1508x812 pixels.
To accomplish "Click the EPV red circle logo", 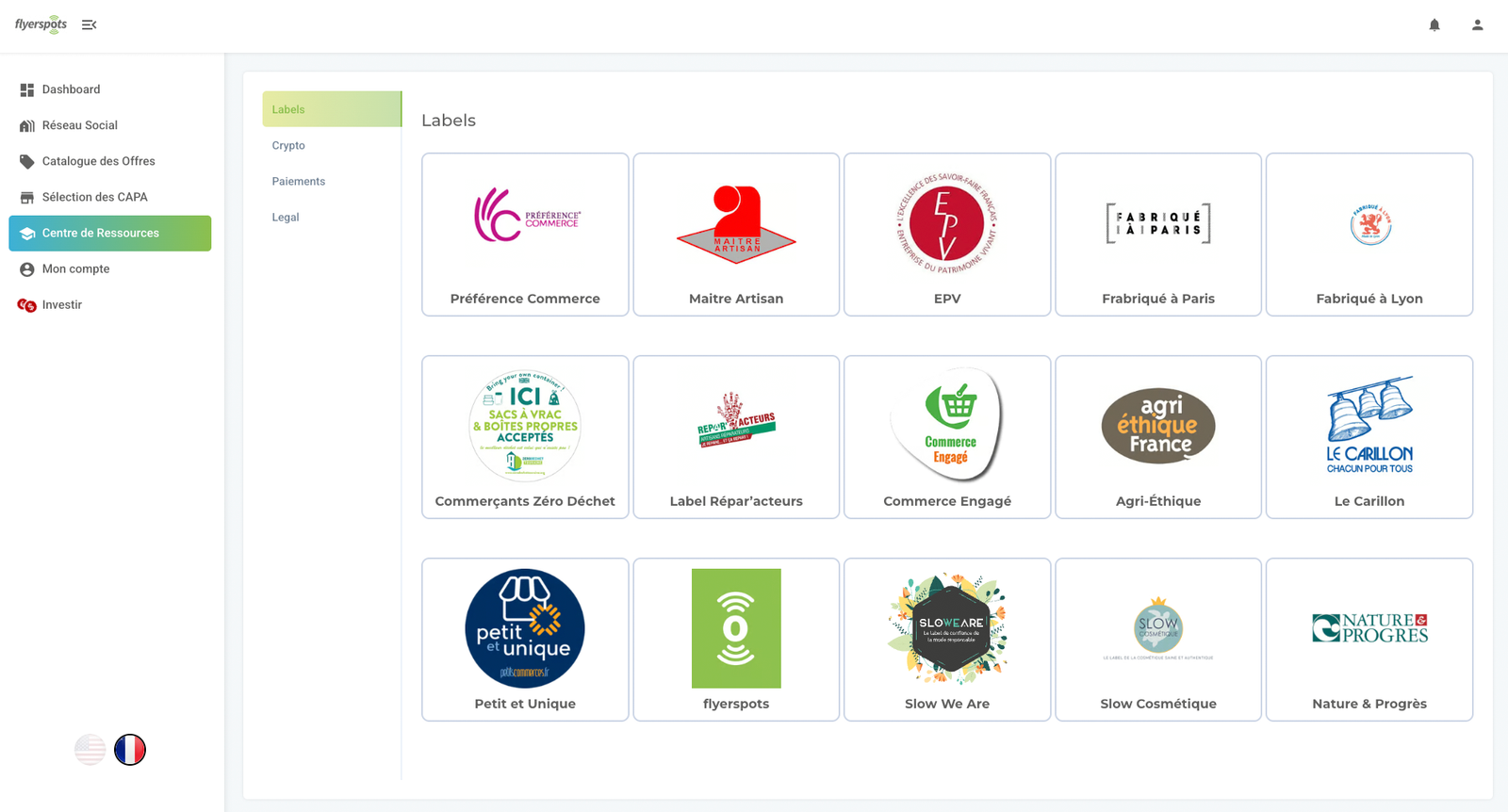I will pyautogui.click(x=947, y=224).
